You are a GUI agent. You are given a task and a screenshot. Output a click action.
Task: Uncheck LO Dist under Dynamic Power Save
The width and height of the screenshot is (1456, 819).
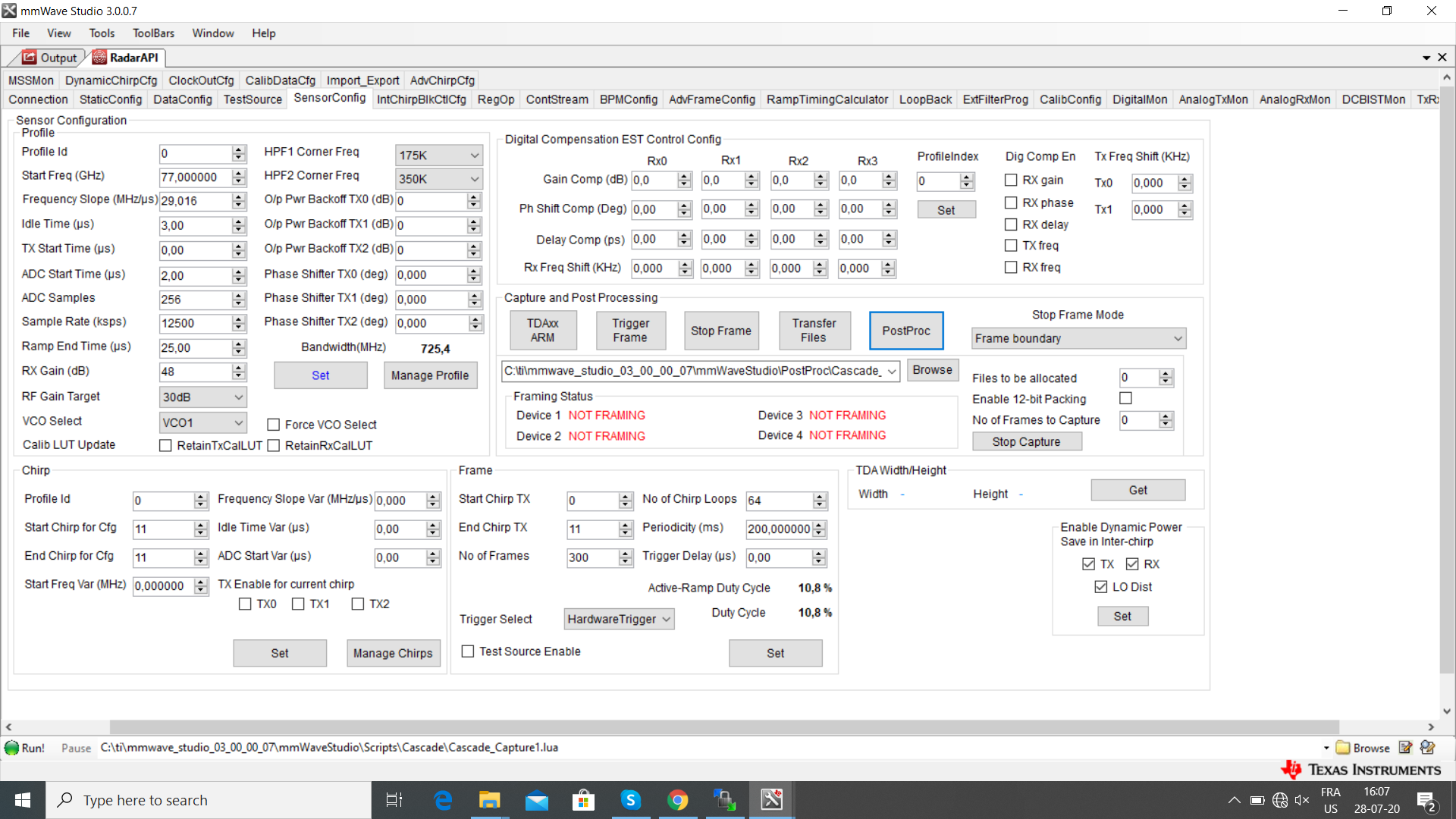coord(1100,586)
